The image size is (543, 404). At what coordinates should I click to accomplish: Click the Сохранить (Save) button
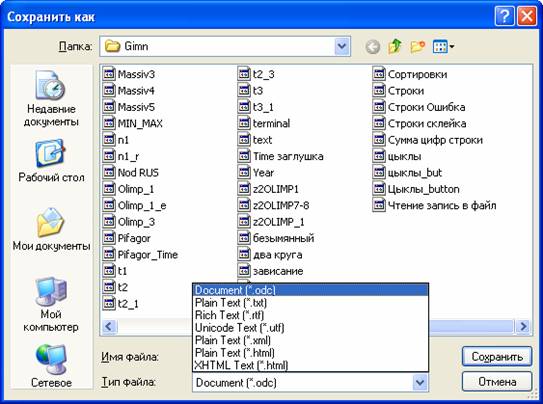coord(497,357)
